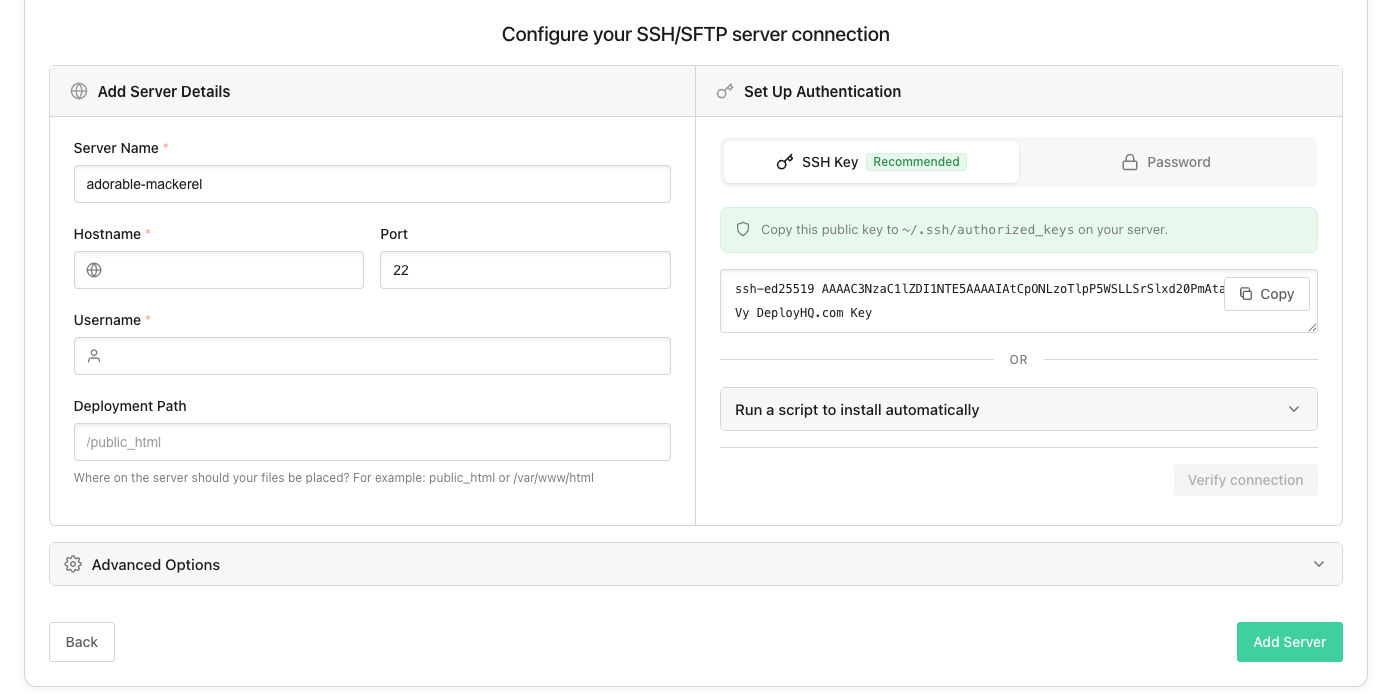Image resolution: width=1400 pixels, height=699 pixels.
Task: Click the Recommended badge on SSH Key
Action: (x=916, y=161)
